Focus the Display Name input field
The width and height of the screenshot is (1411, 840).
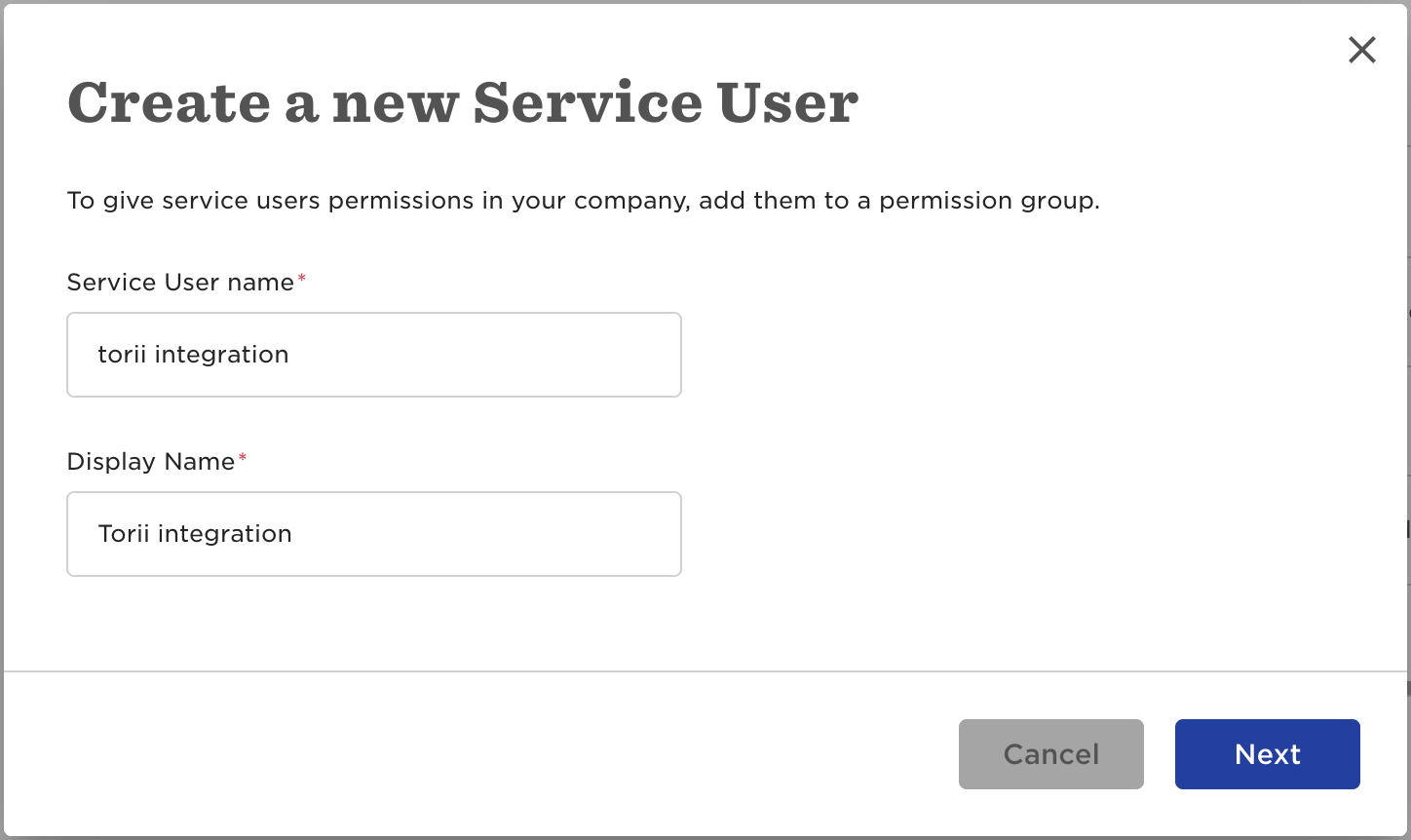click(374, 534)
